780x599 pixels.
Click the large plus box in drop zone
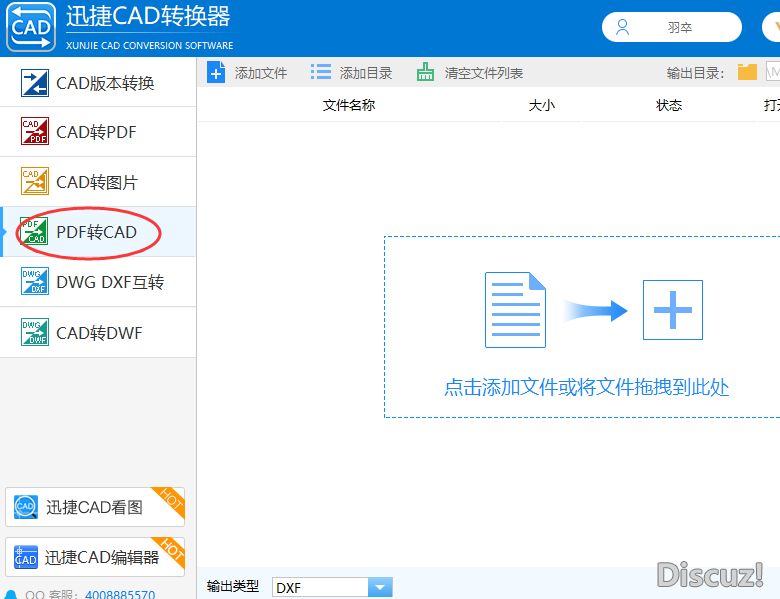coord(672,310)
